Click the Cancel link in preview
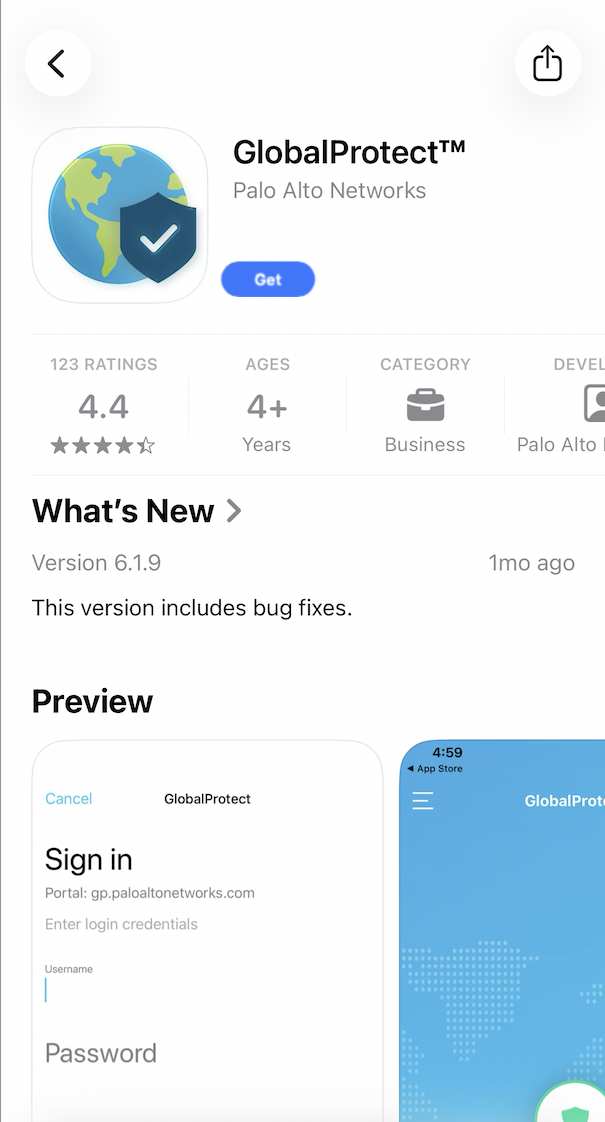Screen dimensions: 605x1122 pyautogui.click(x=69, y=799)
